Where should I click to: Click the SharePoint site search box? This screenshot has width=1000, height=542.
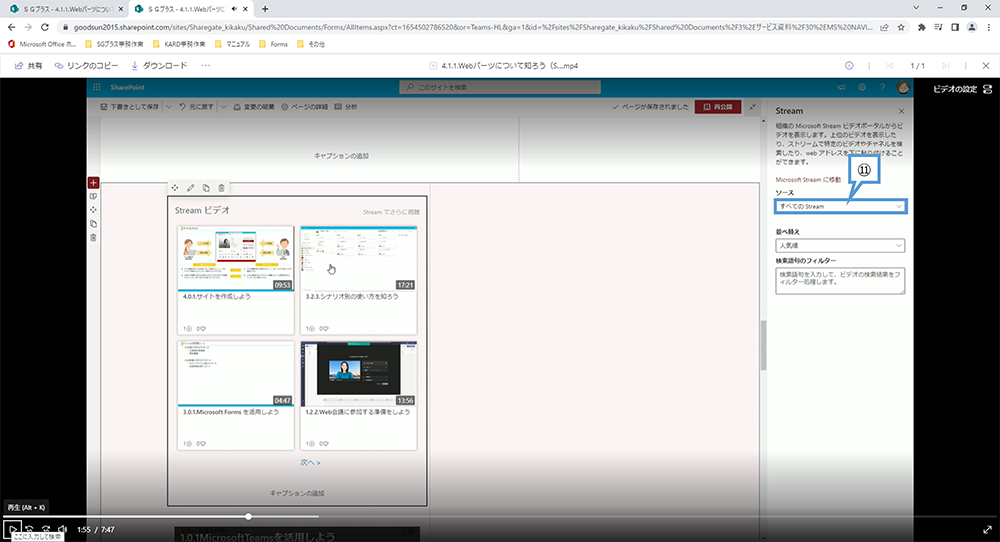[x=500, y=87]
